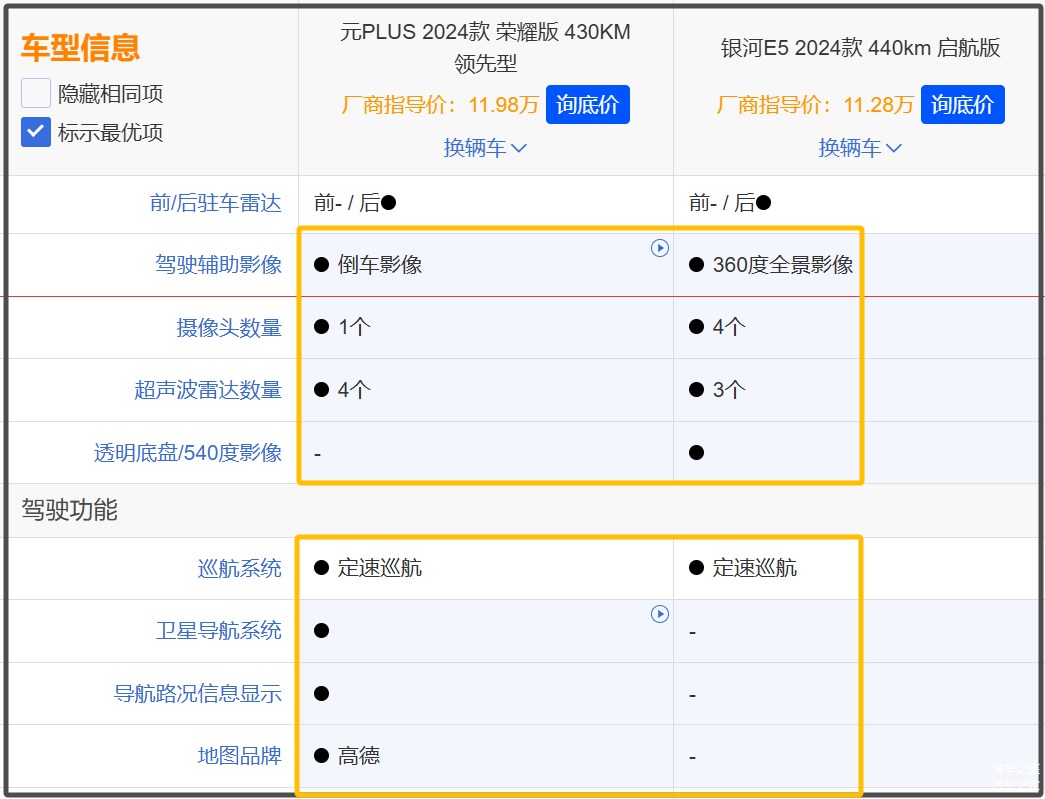This screenshot has width=1045, height=799.
Task: Uncheck the 标示最优项 checkbox
Action: [36, 132]
